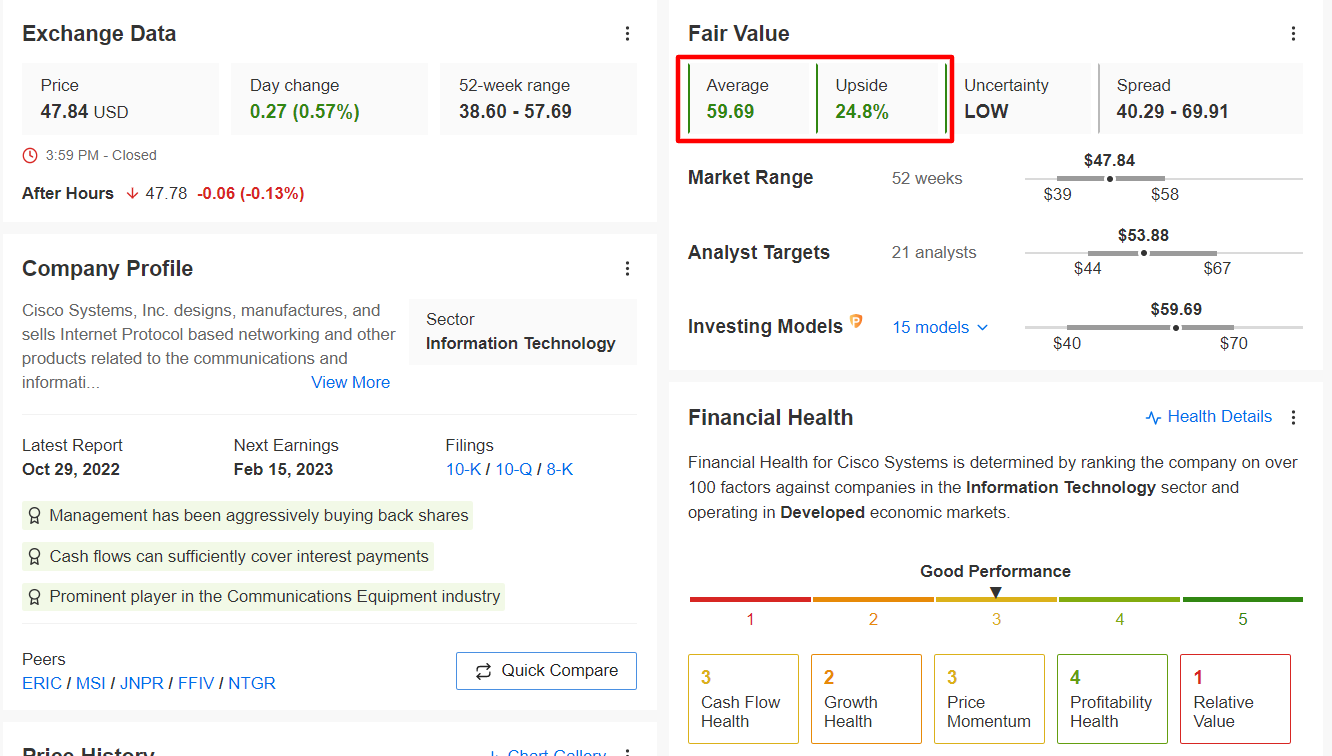This screenshot has height=756, width=1332.
Task: Click the Good Performance triangle marker
Action: (x=996, y=592)
